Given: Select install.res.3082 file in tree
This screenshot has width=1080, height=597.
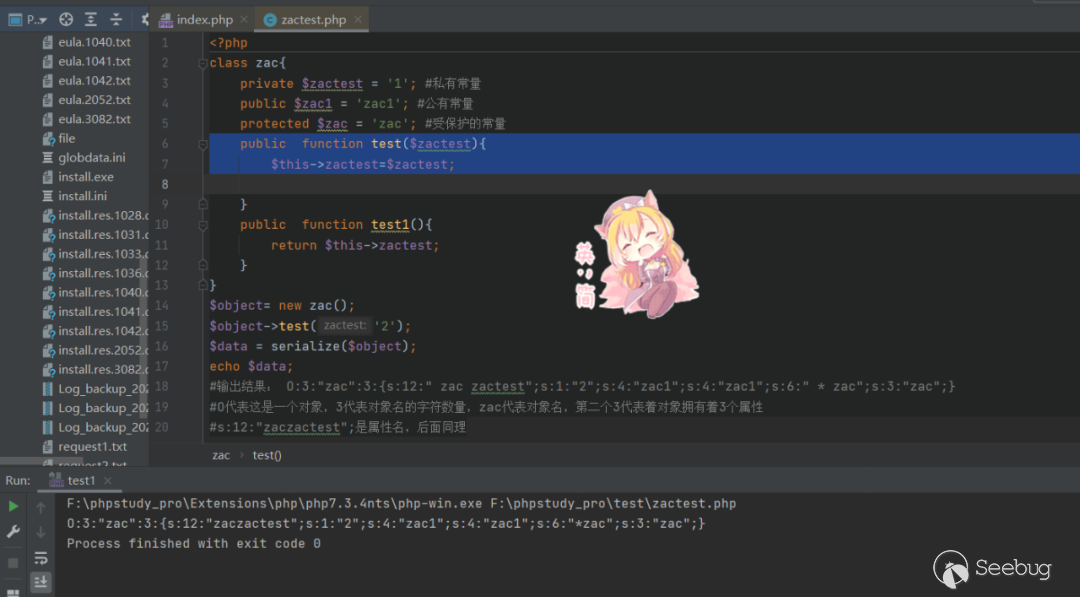Looking at the screenshot, I should (x=102, y=370).
